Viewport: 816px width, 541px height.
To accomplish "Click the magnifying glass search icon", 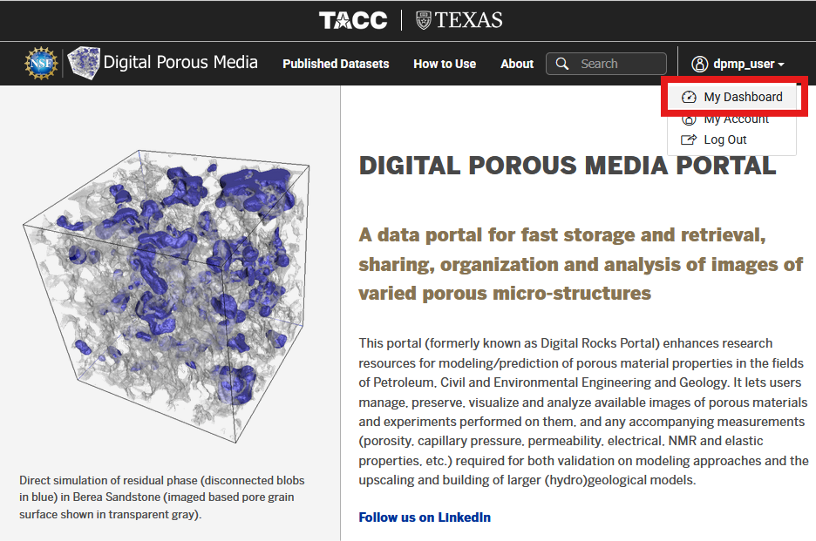I will [x=562, y=63].
